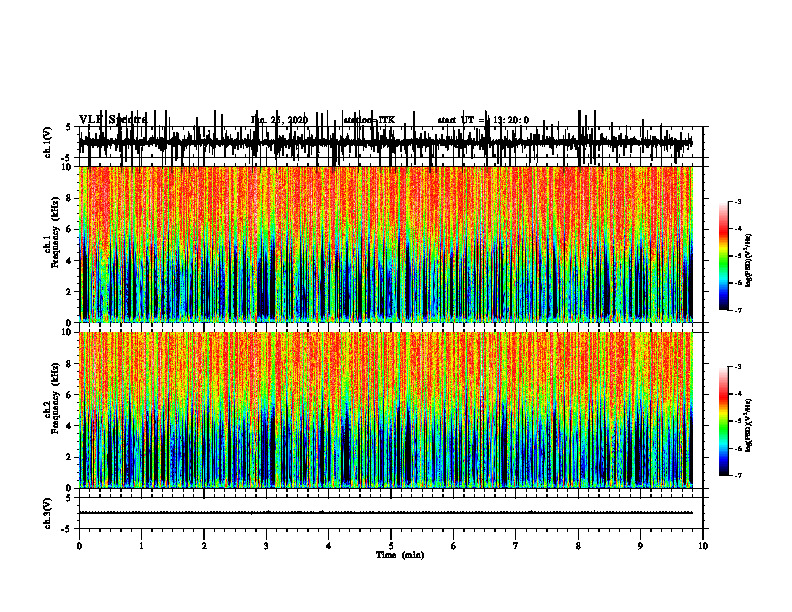Click inside the ch.2 spectrogram panel

(385, 410)
